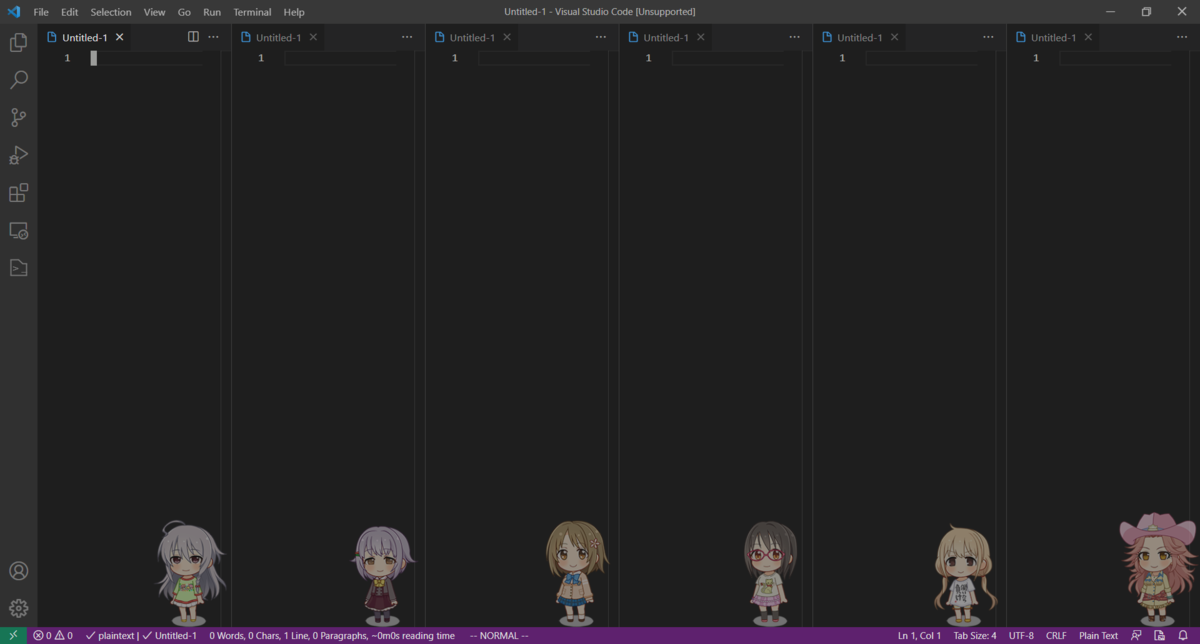Place cursor in first editor's line 1
This screenshot has height=644, width=1200.
click(147, 58)
